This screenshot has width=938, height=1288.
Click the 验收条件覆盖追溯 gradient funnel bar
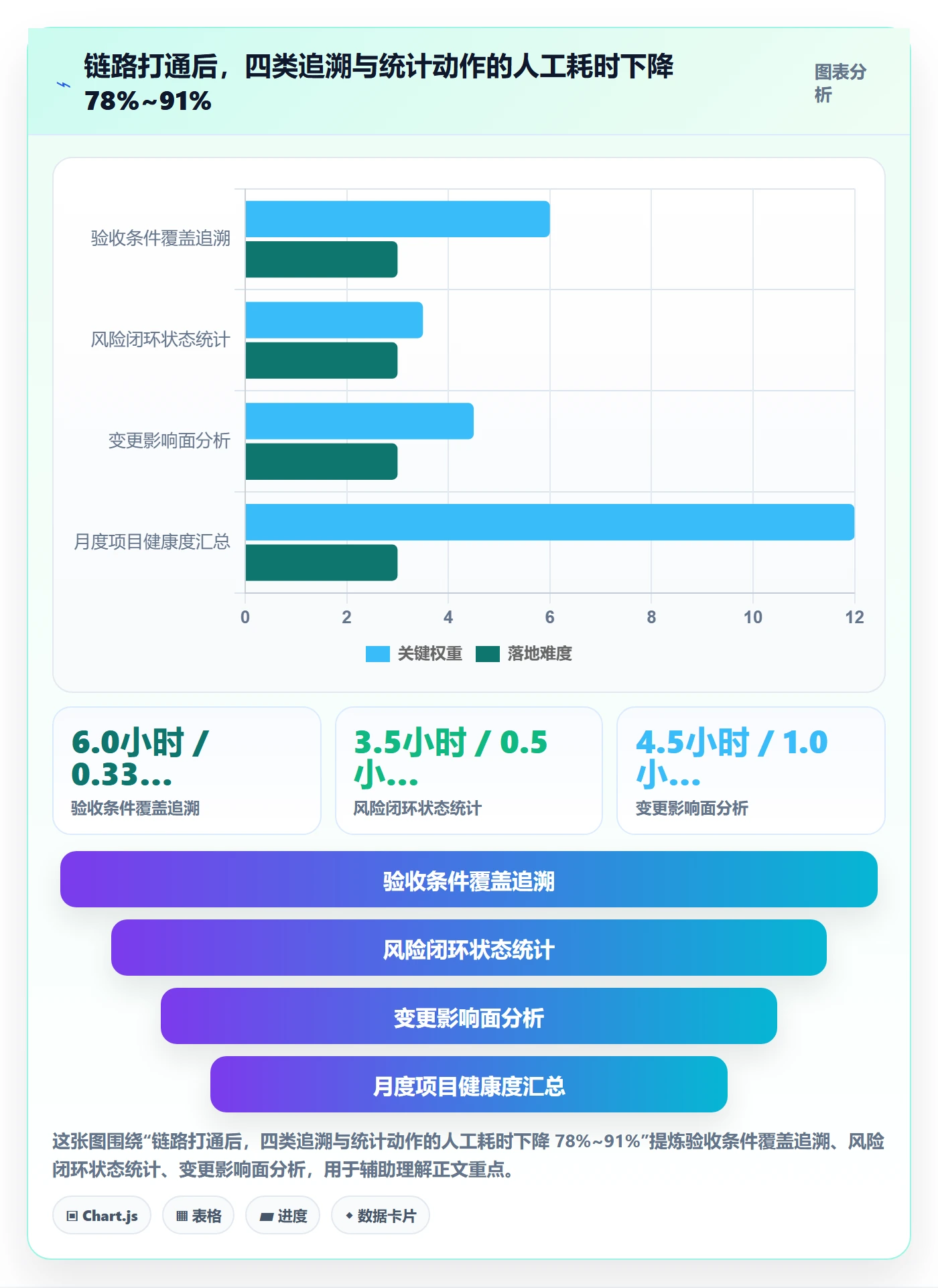click(469, 879)
